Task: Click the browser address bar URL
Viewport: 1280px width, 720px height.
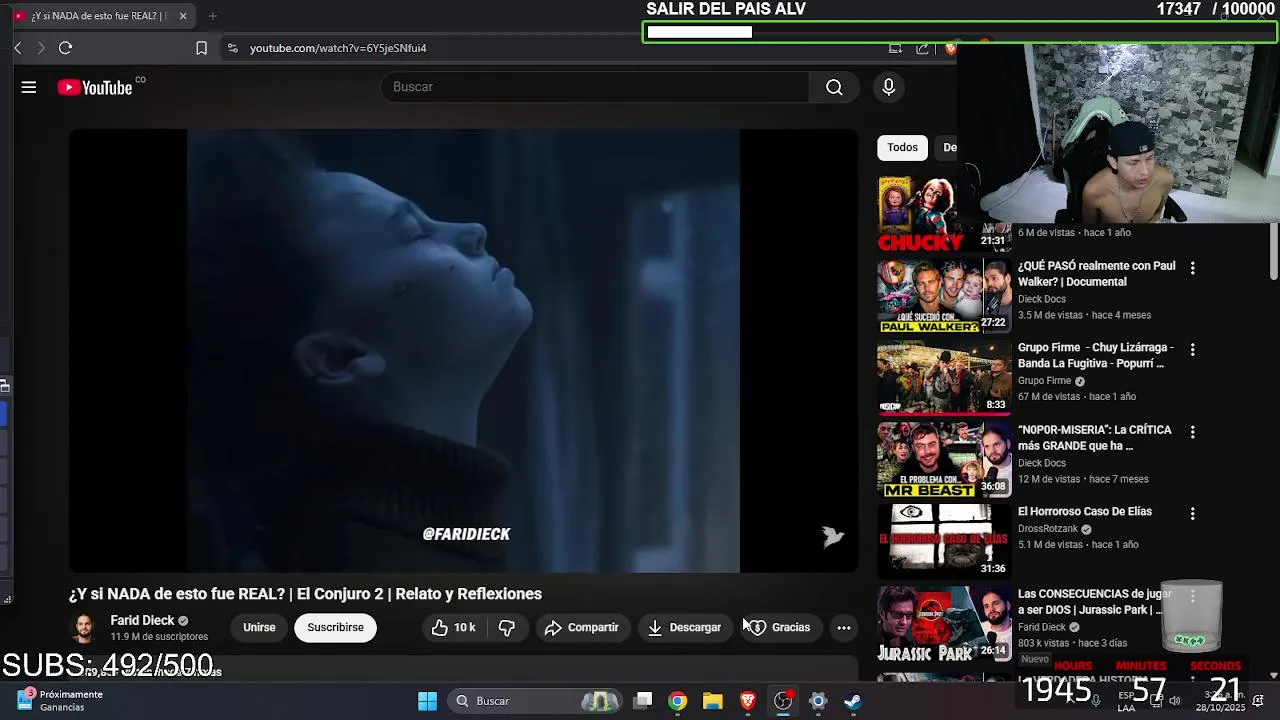Action: coord(338,48)
